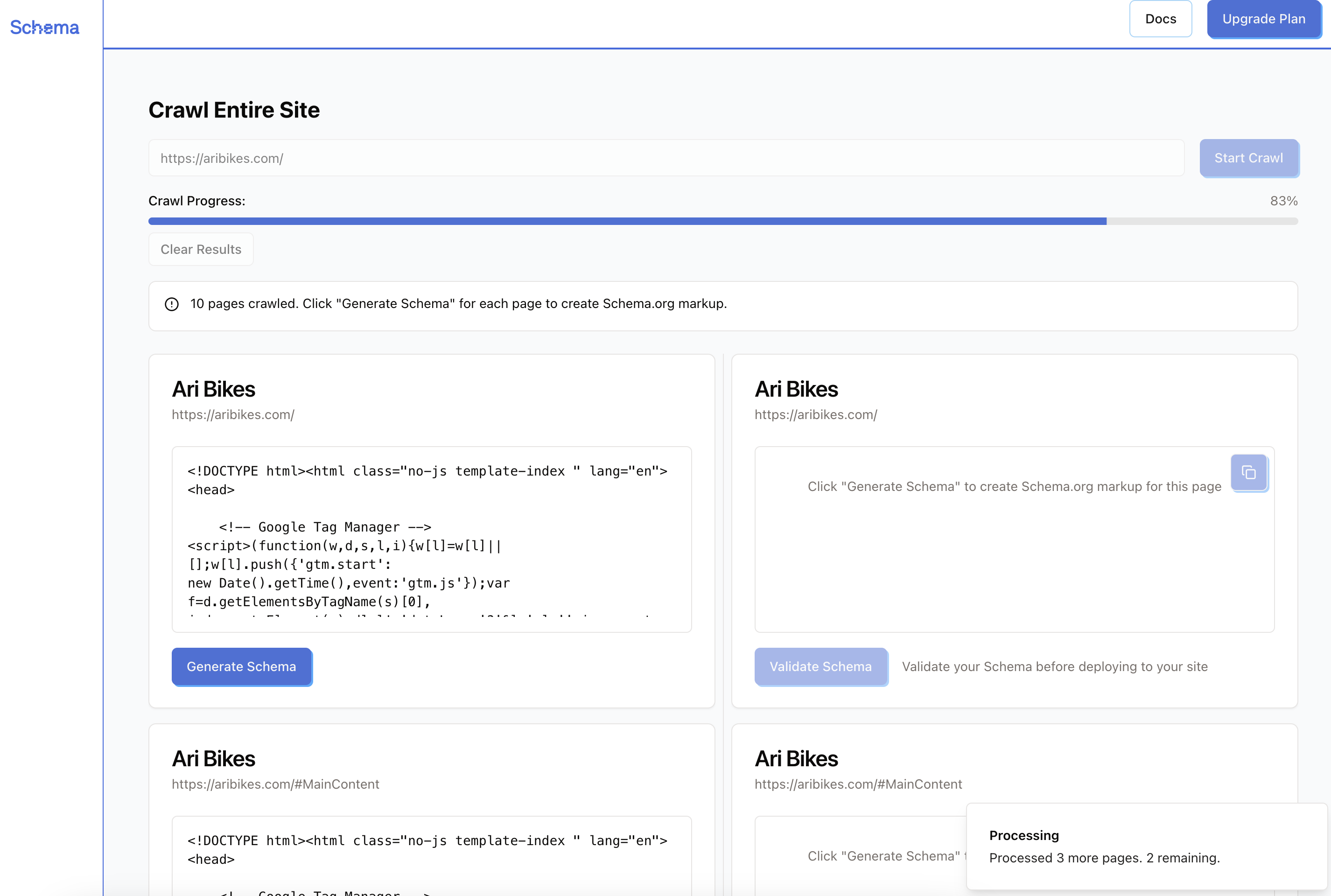
Task: Click the Upgrade Plan button
Action: [1264, 19]
